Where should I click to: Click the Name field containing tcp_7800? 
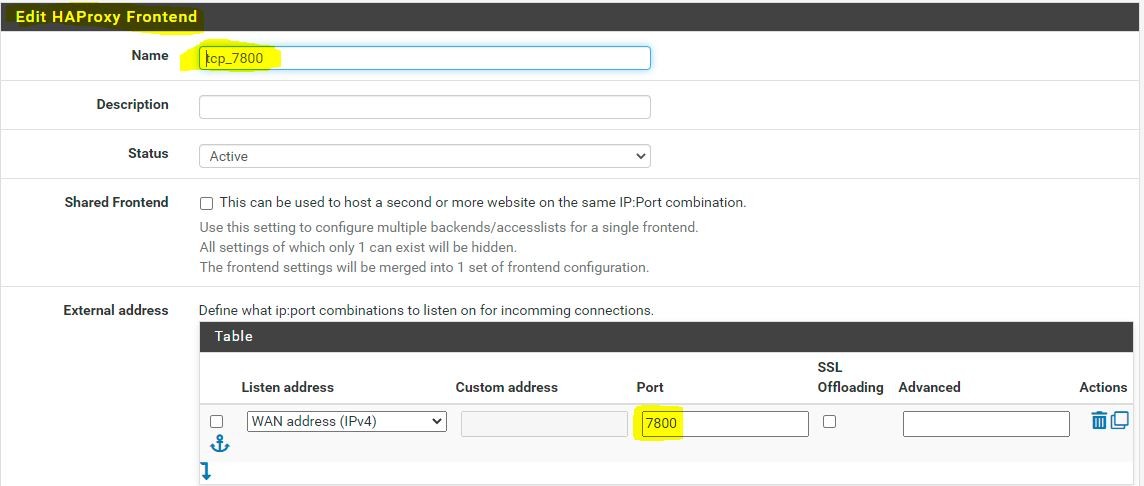tap(424, 58)
